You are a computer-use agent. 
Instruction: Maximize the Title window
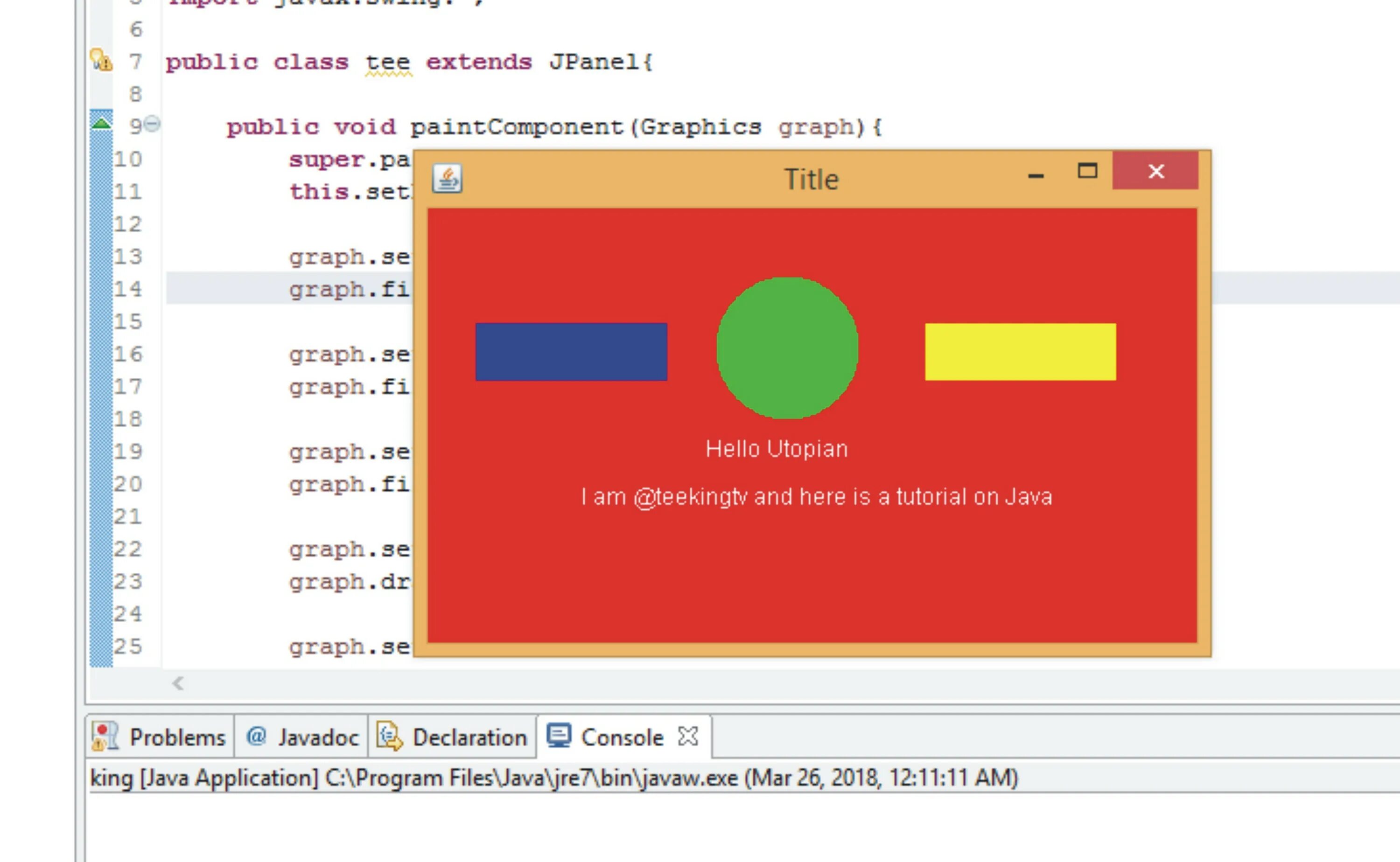1087,171
